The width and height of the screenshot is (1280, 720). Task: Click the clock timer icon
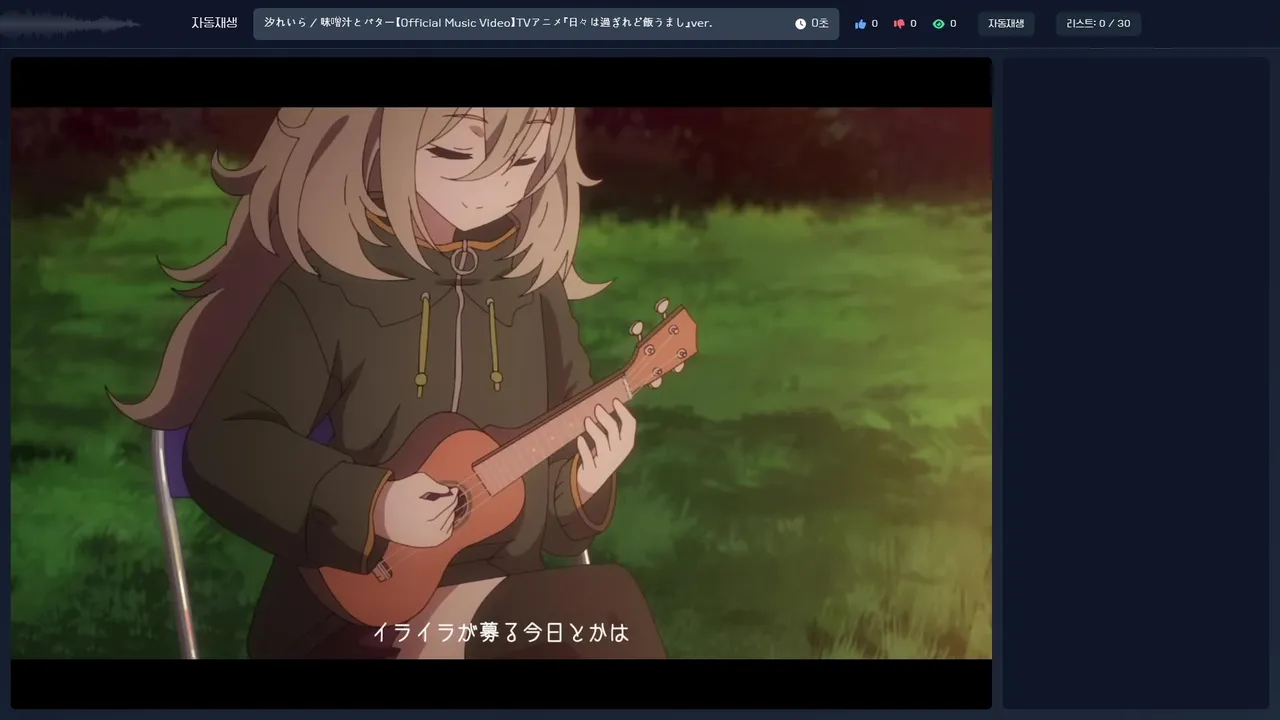tap(800, 24)
